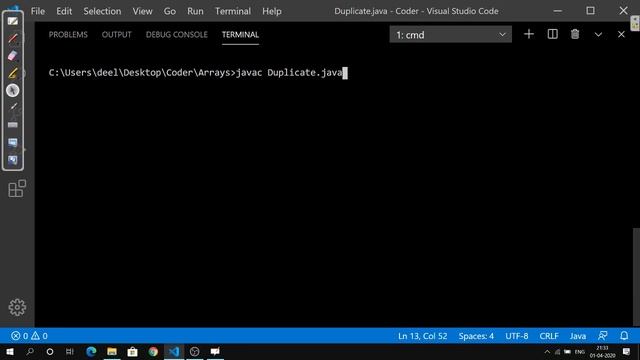
Task: Click the bottom screen-capture icon in annotation toolbar
Action: tap(13, 160)
